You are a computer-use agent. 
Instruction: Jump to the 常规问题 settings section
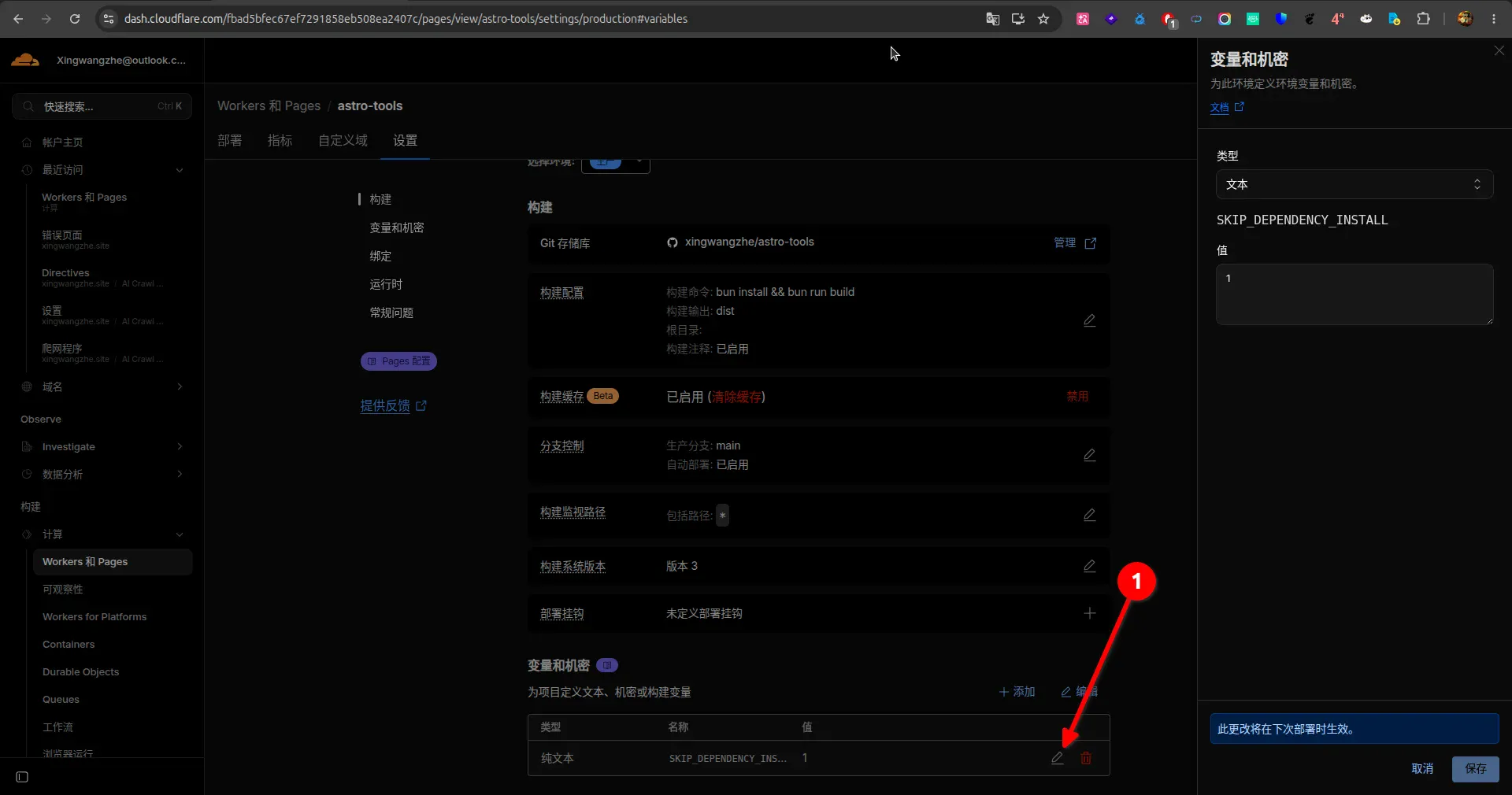click(391, 312)
